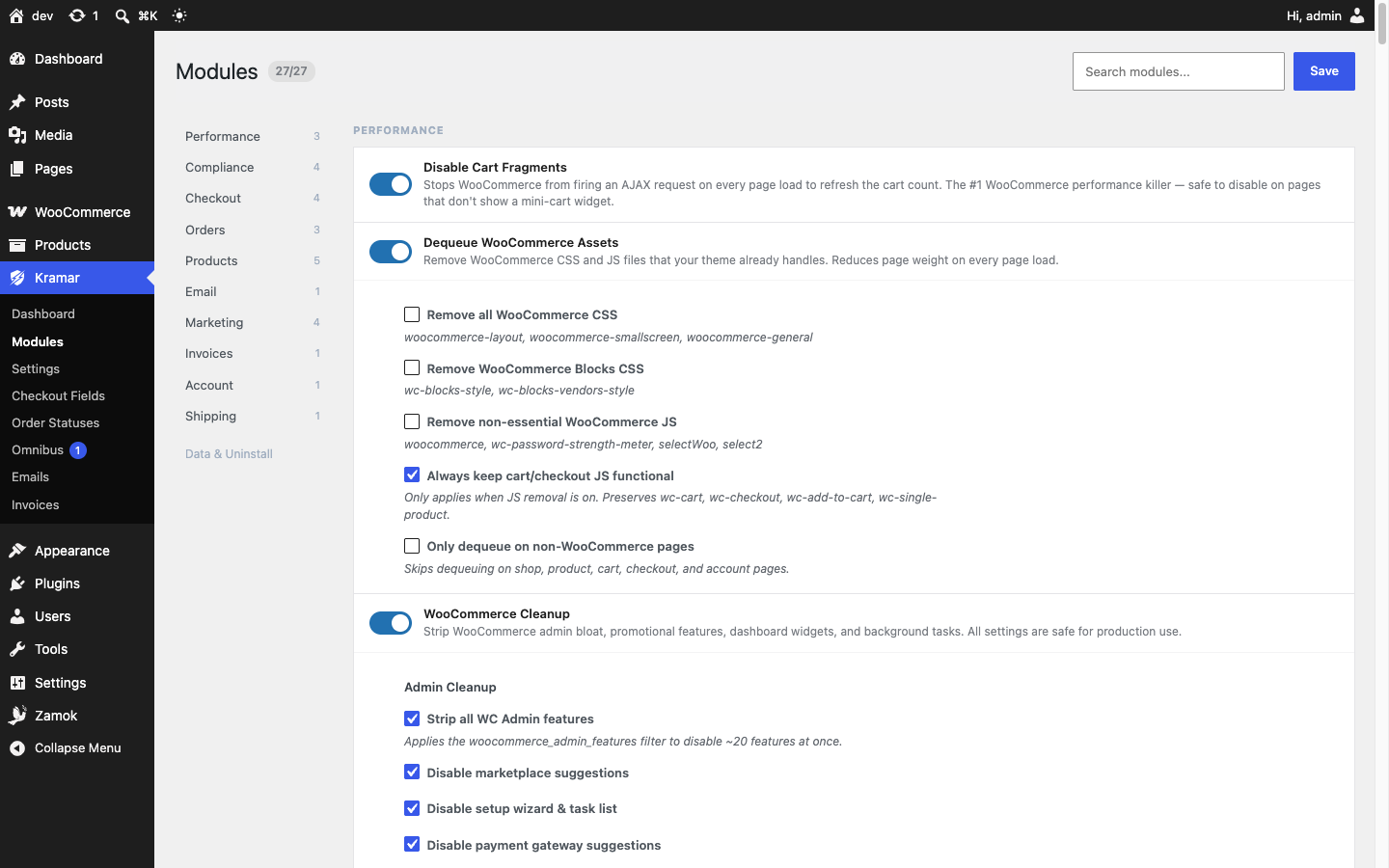
Task: Click the admin user avatar icon
Action: [1357, 15]
